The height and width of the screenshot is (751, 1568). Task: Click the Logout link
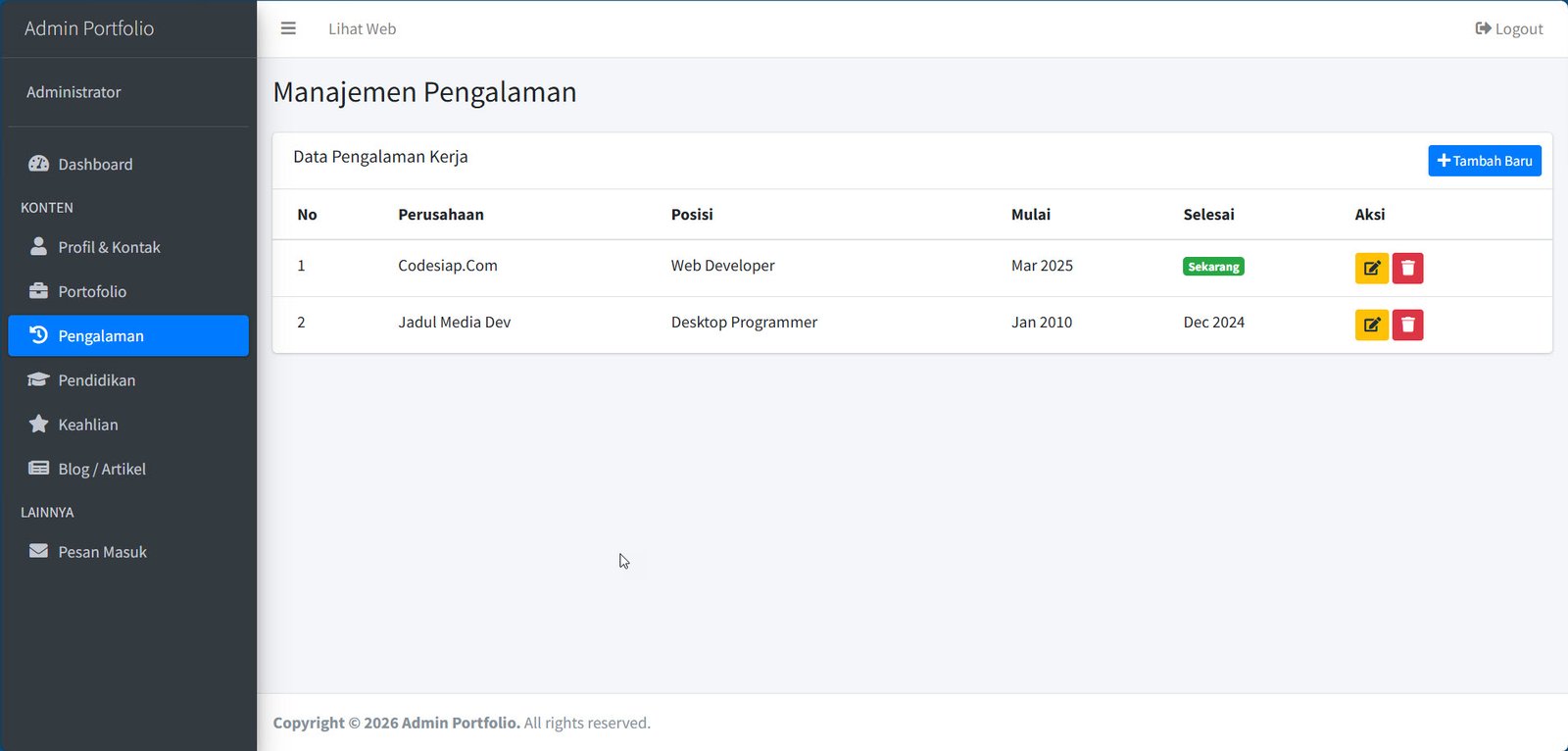[x=1509, y=29]
